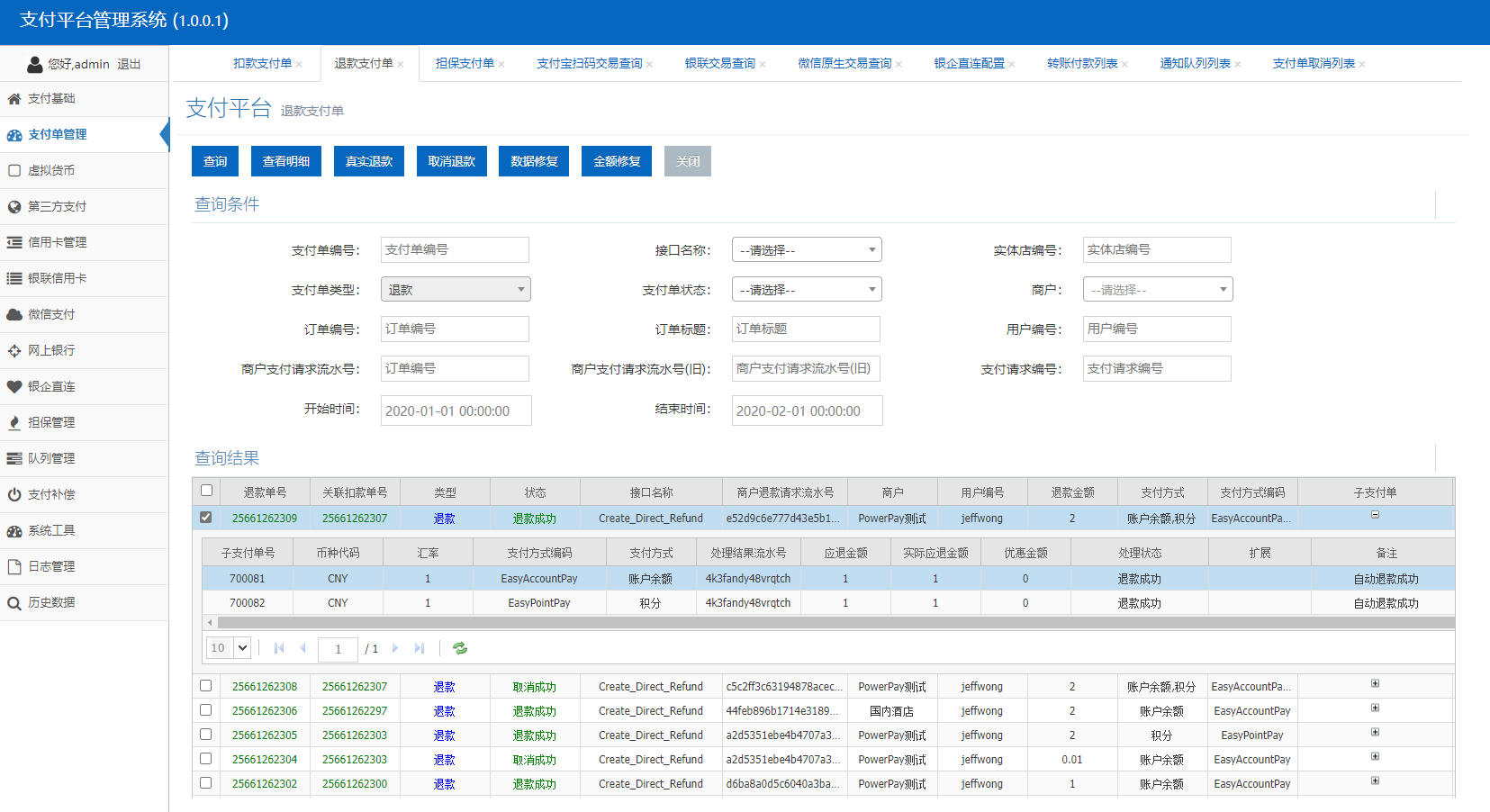
Task: Click the list icon beside 信用卡管理
Action: [14, 242]
